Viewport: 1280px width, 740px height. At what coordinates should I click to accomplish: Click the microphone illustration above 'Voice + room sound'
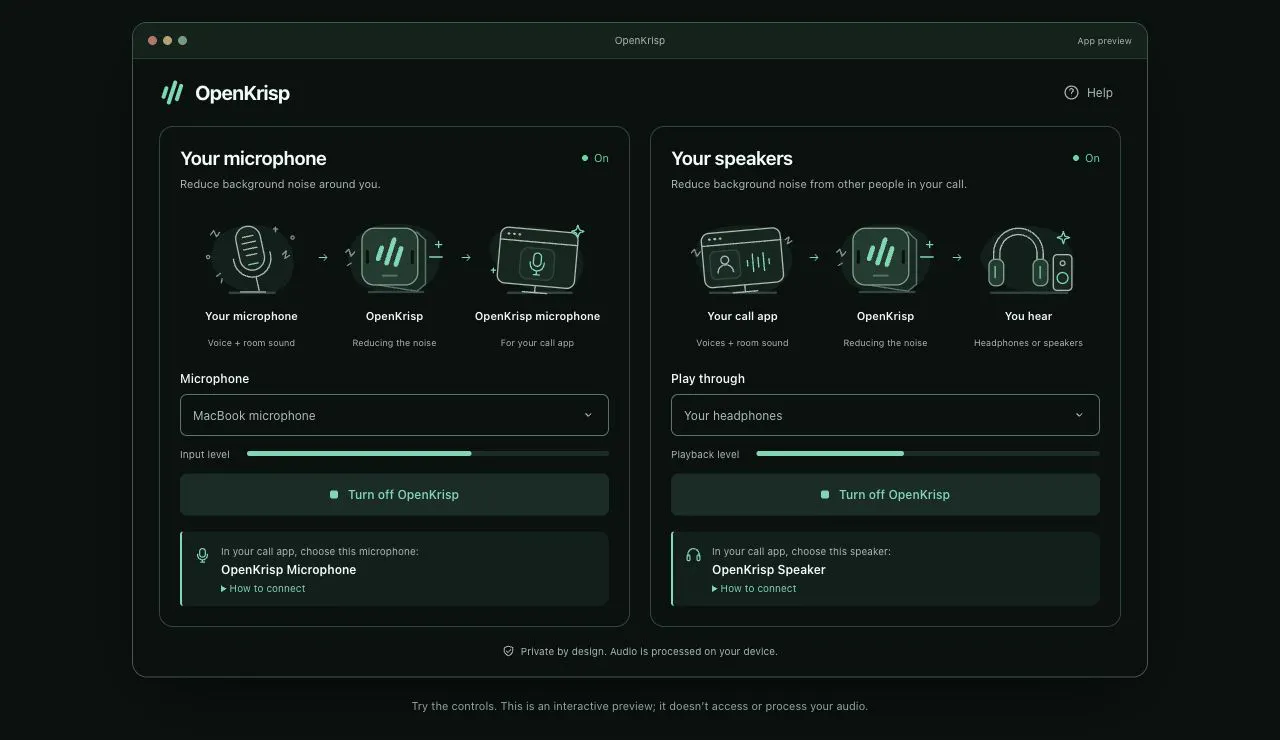coord(251,259)
